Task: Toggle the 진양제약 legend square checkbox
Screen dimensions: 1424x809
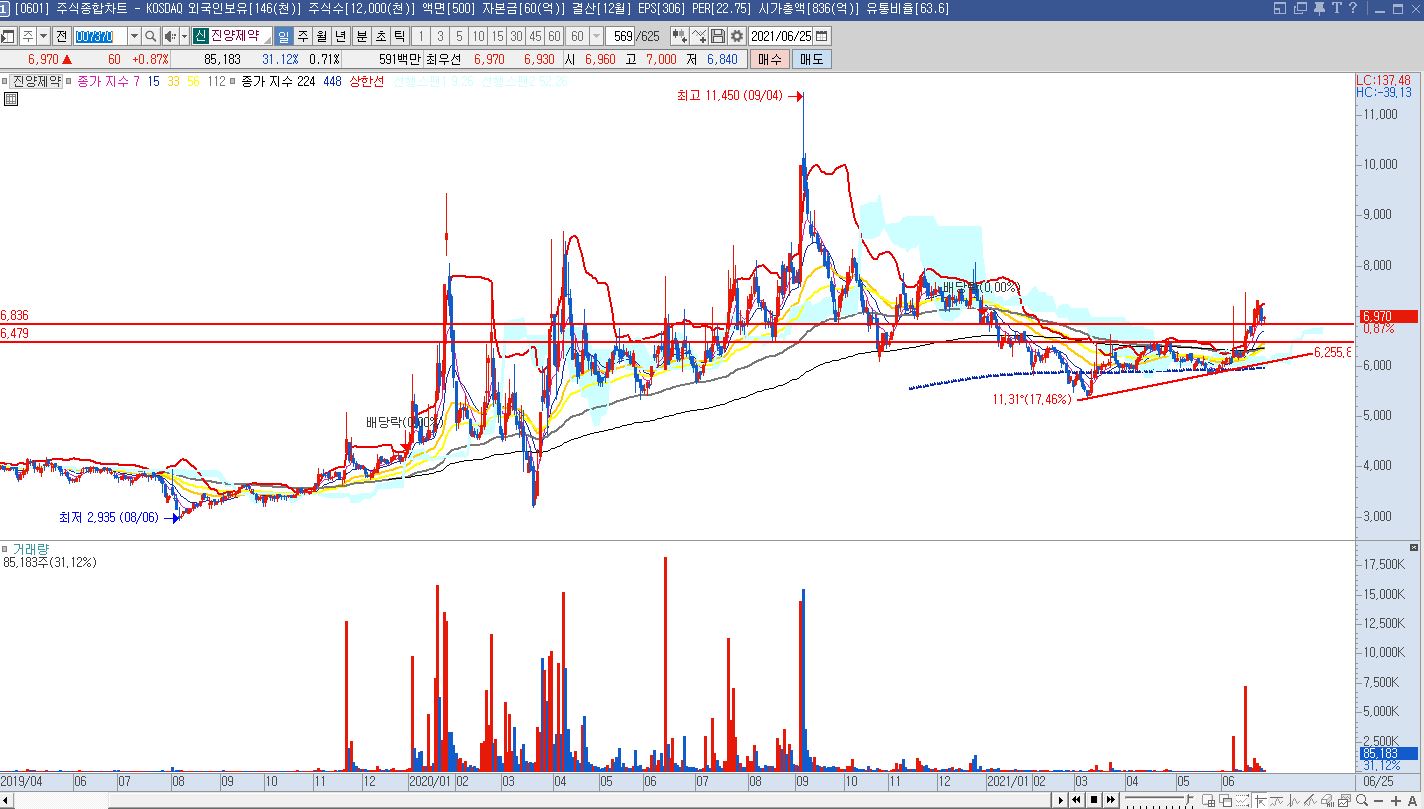Action: [x=5, y=81]
